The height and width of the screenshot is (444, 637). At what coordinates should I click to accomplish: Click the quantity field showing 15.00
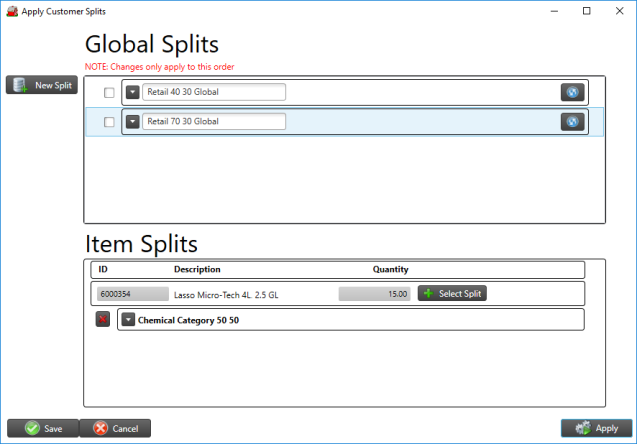pos(374,294)
